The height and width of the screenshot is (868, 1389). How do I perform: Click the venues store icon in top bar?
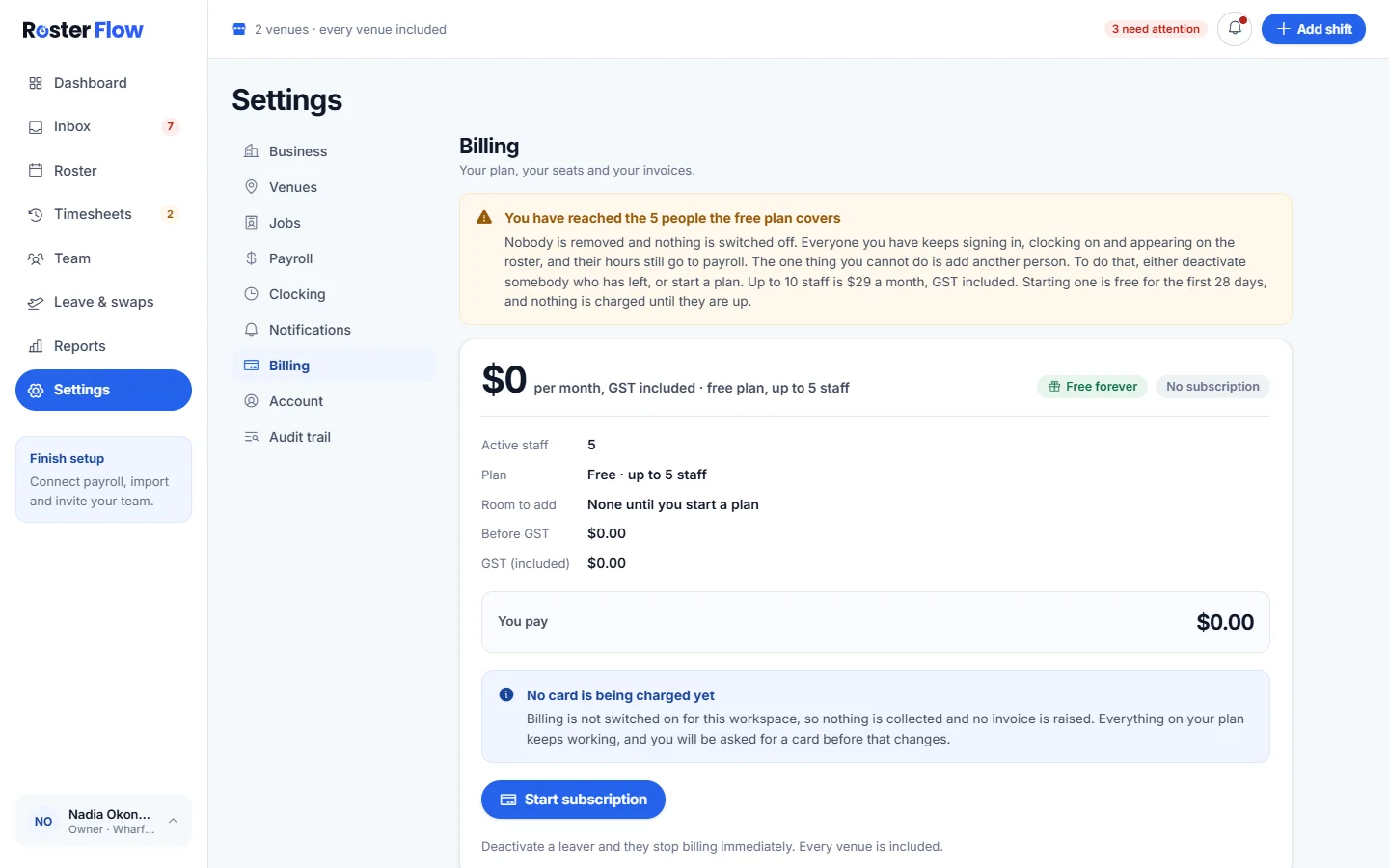pyautogui.click(x=239, y=29)
